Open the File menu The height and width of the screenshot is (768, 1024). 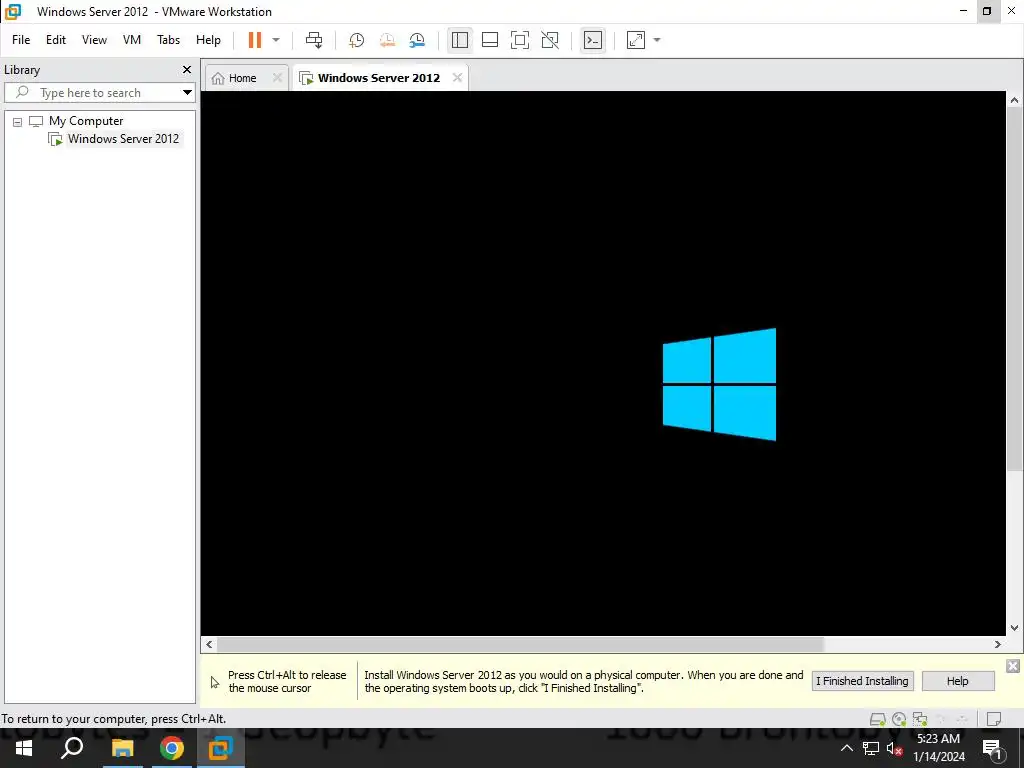pos(21,40)
